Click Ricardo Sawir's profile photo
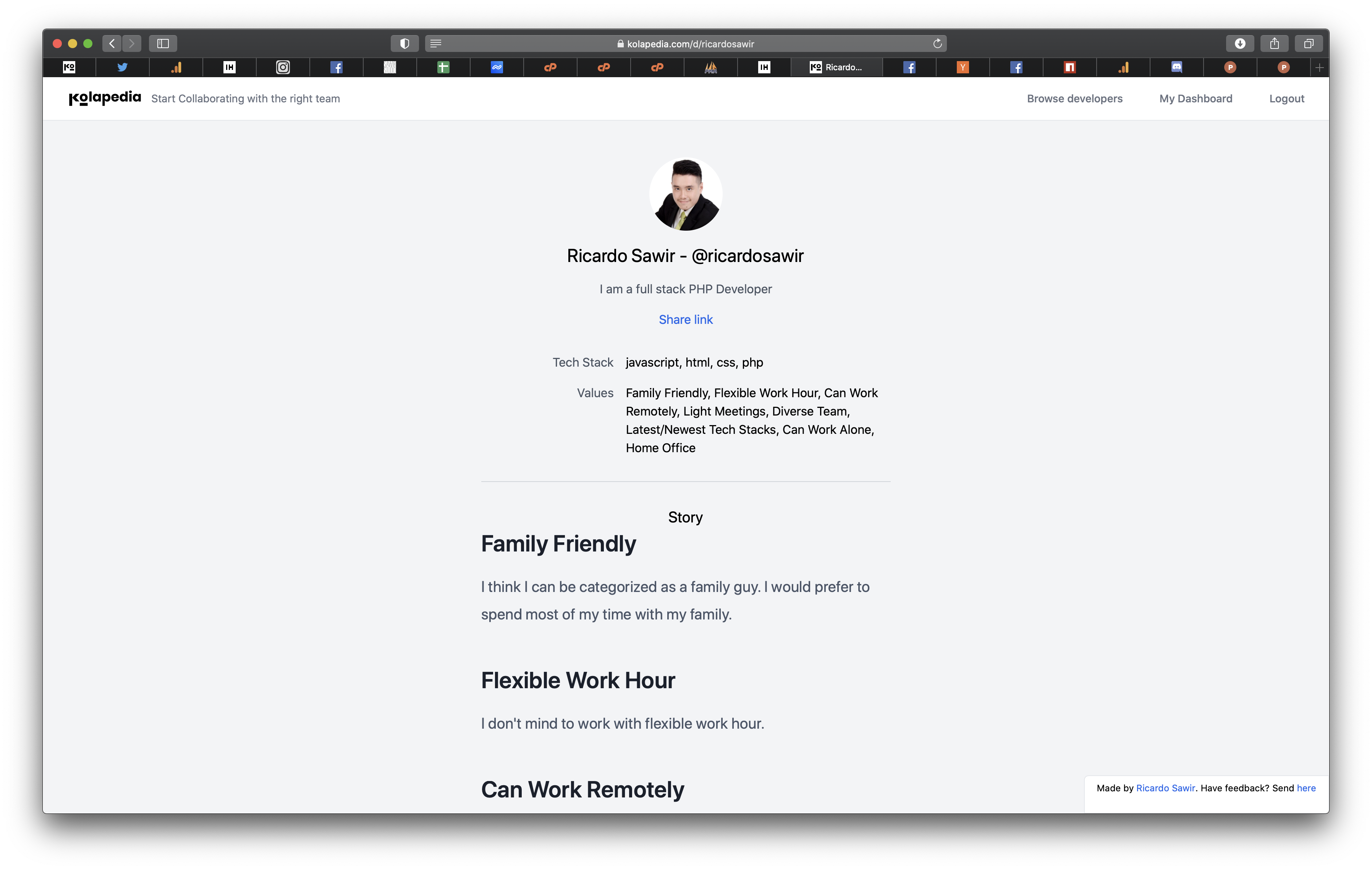1372x870 pixels. [x=686, y=194]
